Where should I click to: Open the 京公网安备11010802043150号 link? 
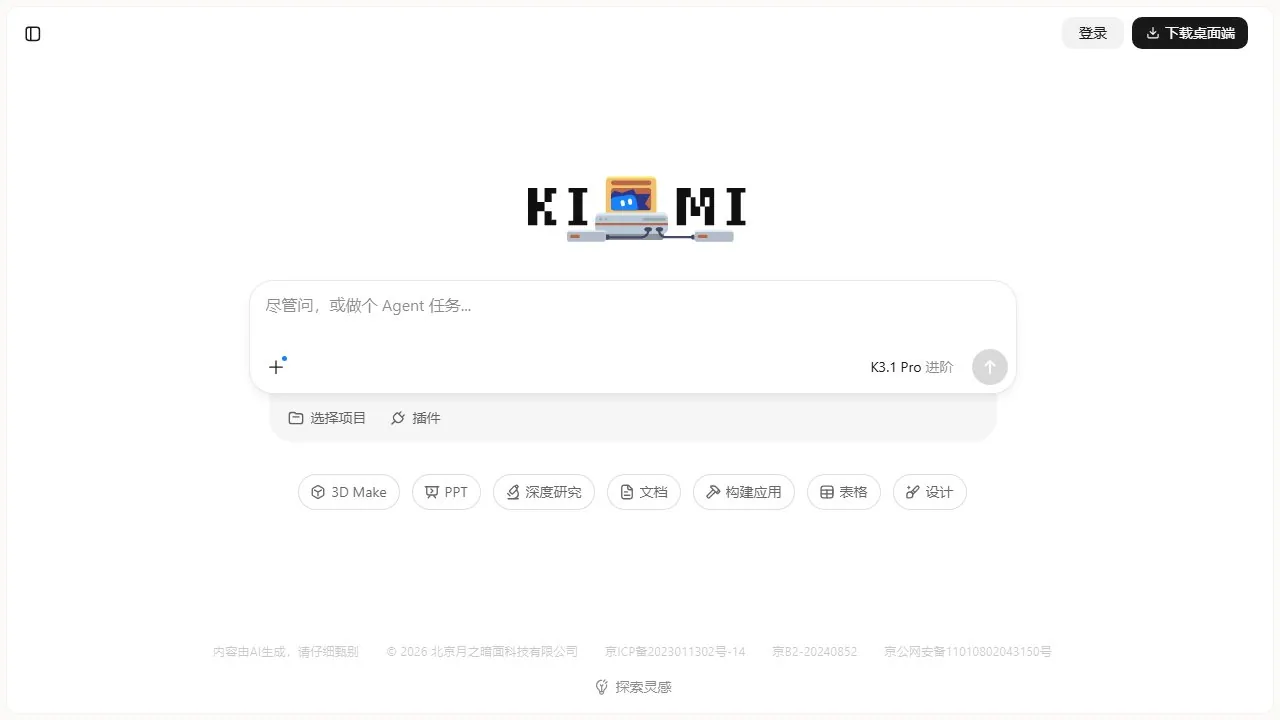tap(968, 652)
